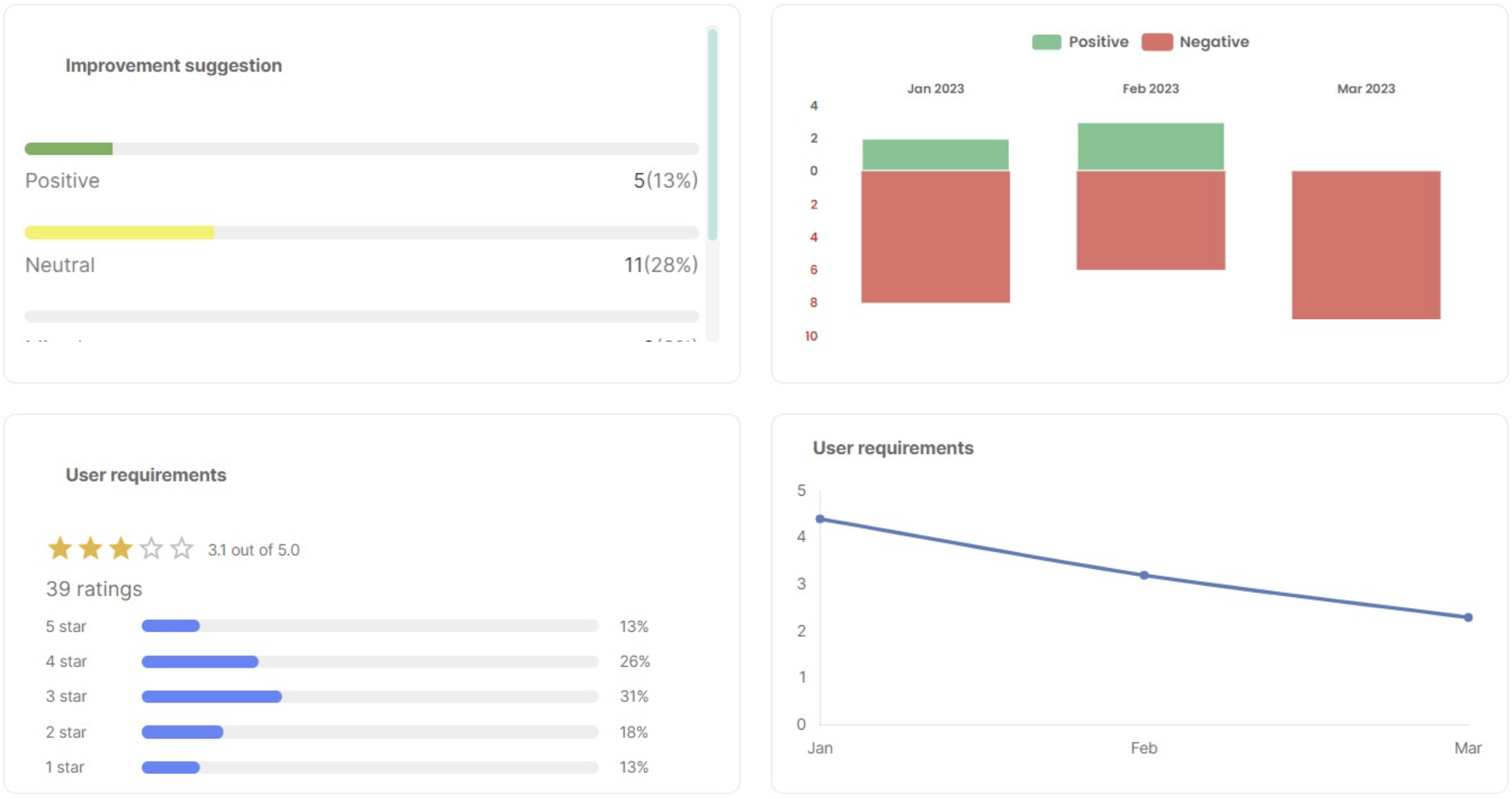Click the first gold rating star
This screenshot has height=799, width=1512.
pyautogui.click(x=60, y=549)
